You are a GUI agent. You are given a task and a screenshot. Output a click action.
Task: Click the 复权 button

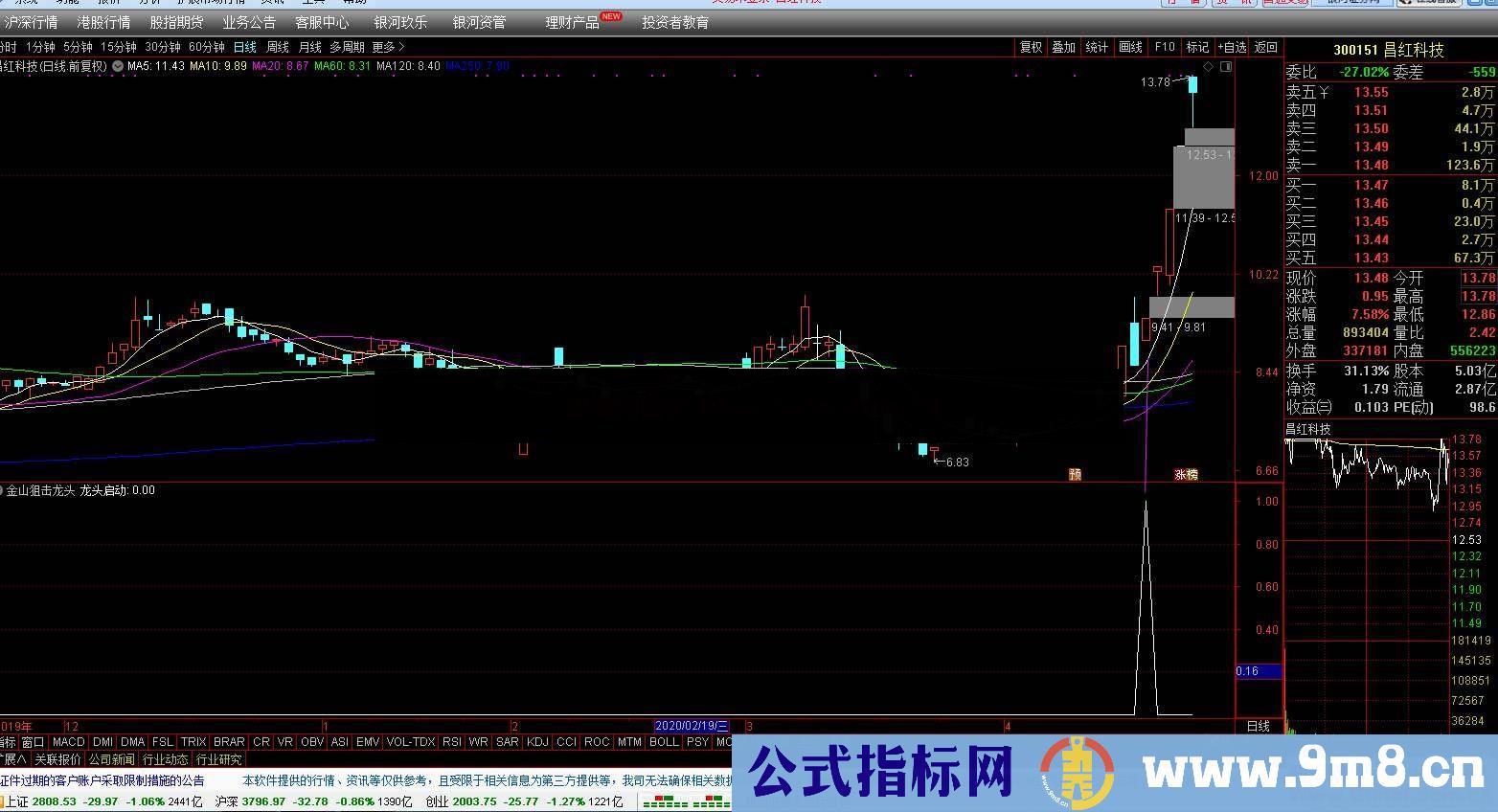(1031, 47)
